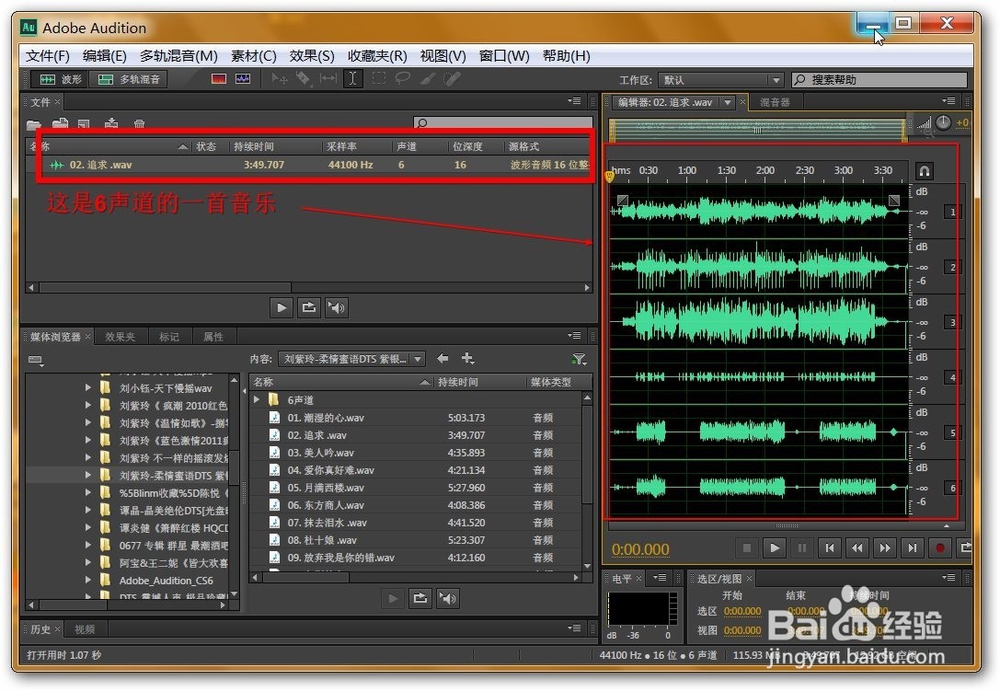Open the 效果(S) menu
Viewport: 1000px width, 691px height.
click(312, 56)
